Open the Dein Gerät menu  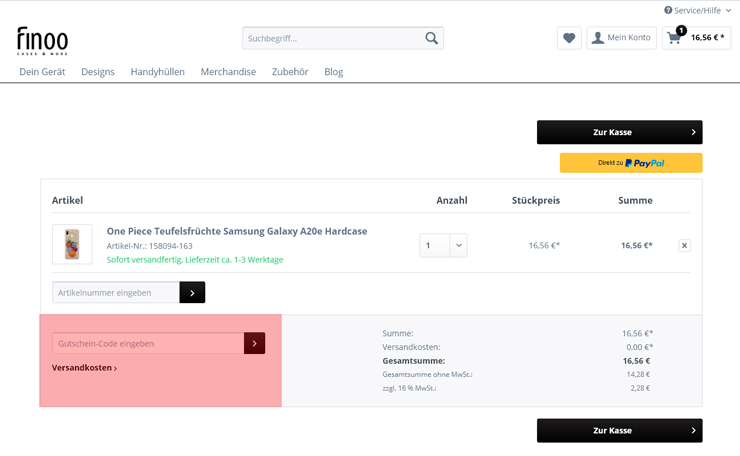pyautogui.click(x=42, y=72)
